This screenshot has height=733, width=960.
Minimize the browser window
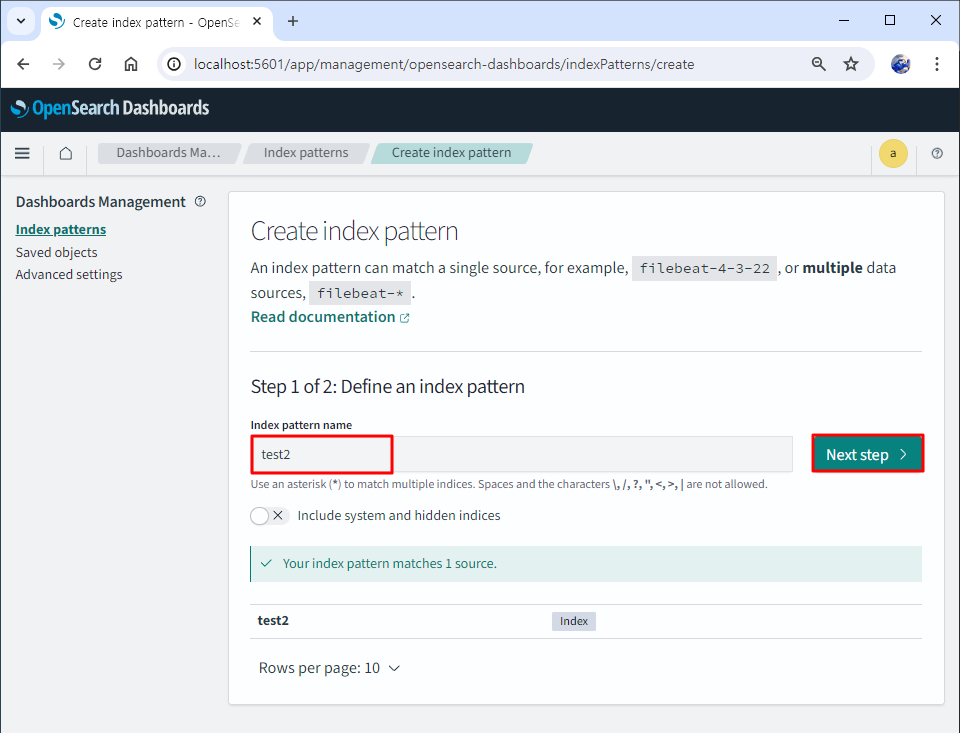click(x=844, y=21)
